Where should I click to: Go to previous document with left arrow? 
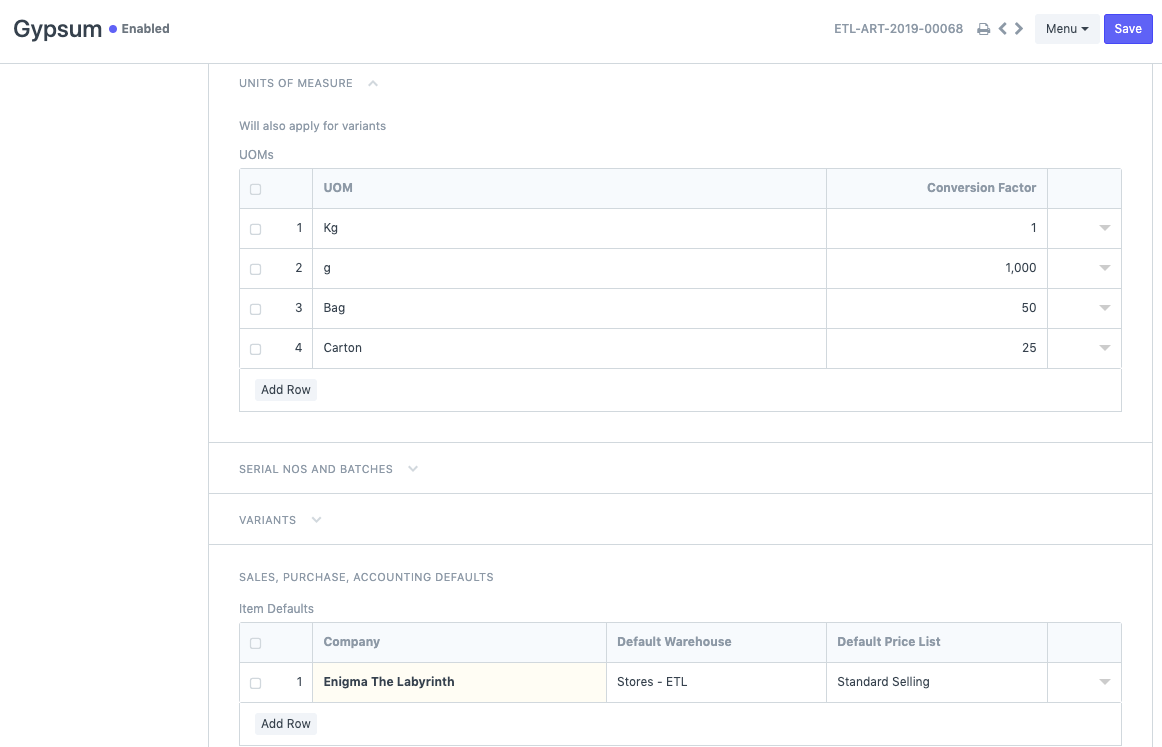click(1003, 29)
